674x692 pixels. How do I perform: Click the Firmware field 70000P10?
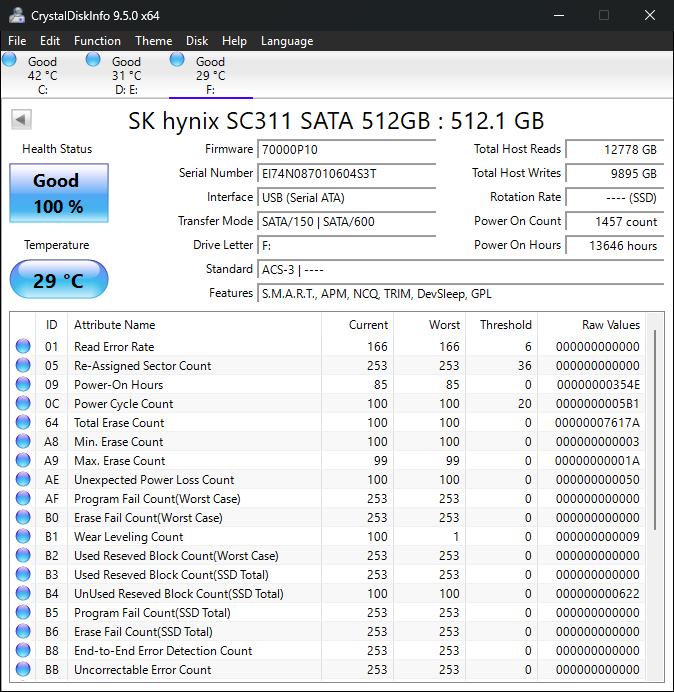(346, 149)
